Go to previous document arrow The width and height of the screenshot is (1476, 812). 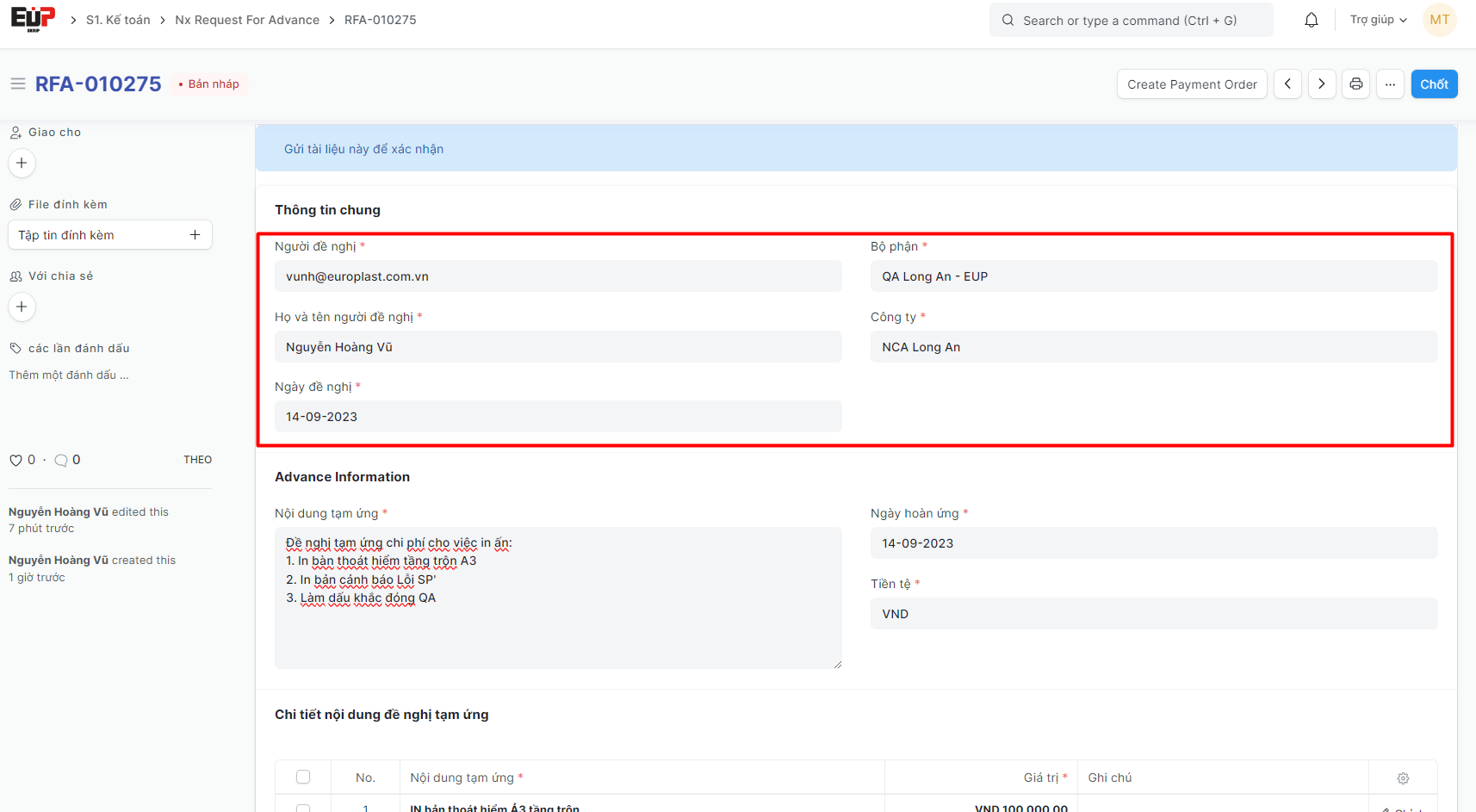tap(1287, 84)
